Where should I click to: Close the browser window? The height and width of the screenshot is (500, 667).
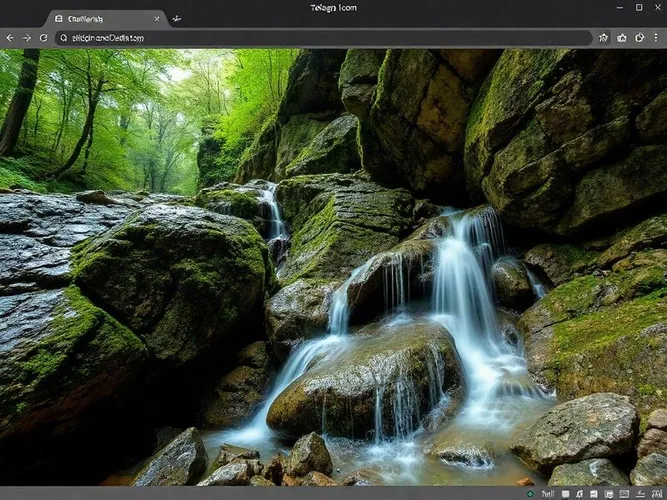(x=657, y=7)
